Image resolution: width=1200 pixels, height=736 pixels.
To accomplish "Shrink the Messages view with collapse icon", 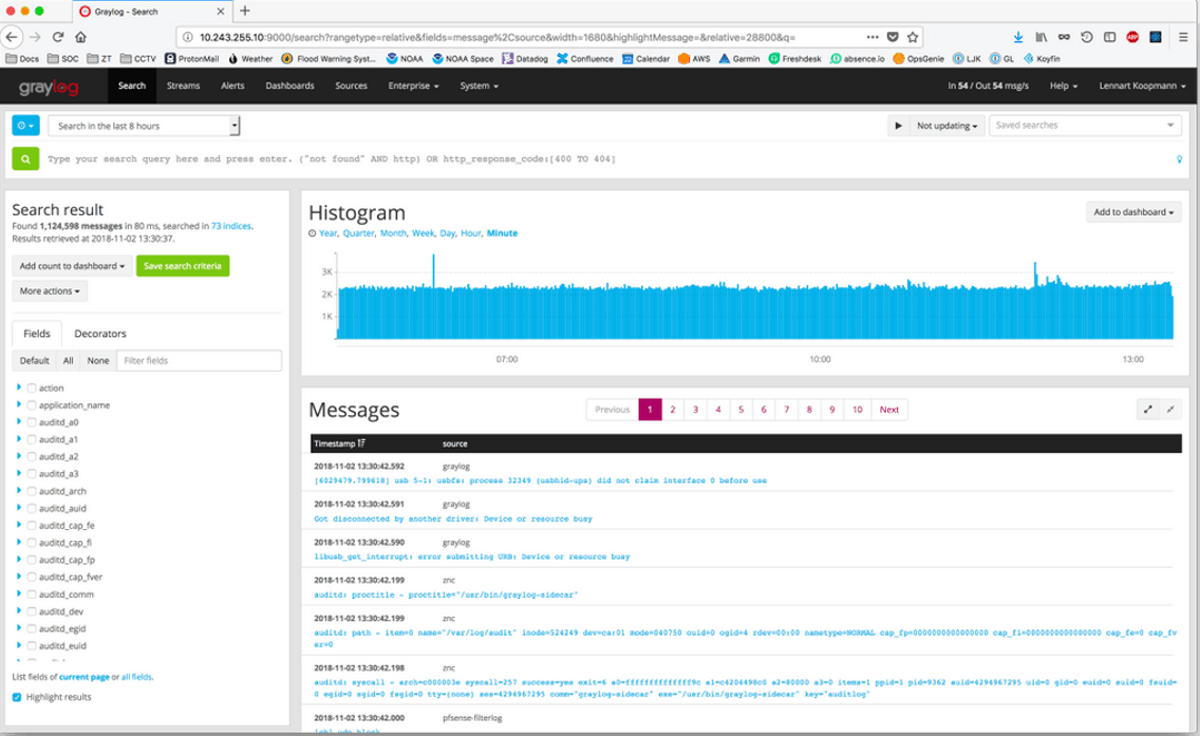I will (x=1168, y=408).
